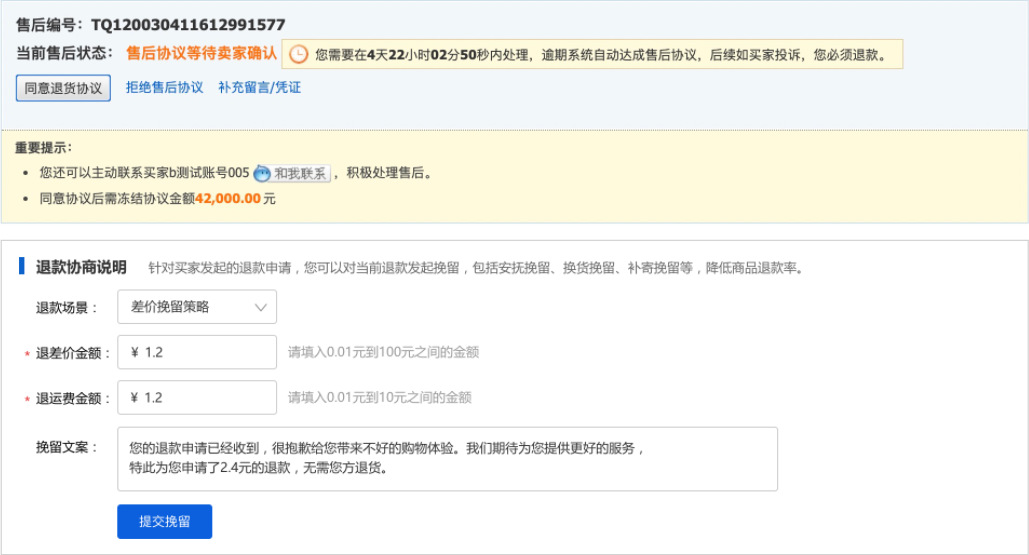Screen dimensions: 1029x555
Task: Open the 拒绝售后协议 link
Action: [x=164, y=88]
